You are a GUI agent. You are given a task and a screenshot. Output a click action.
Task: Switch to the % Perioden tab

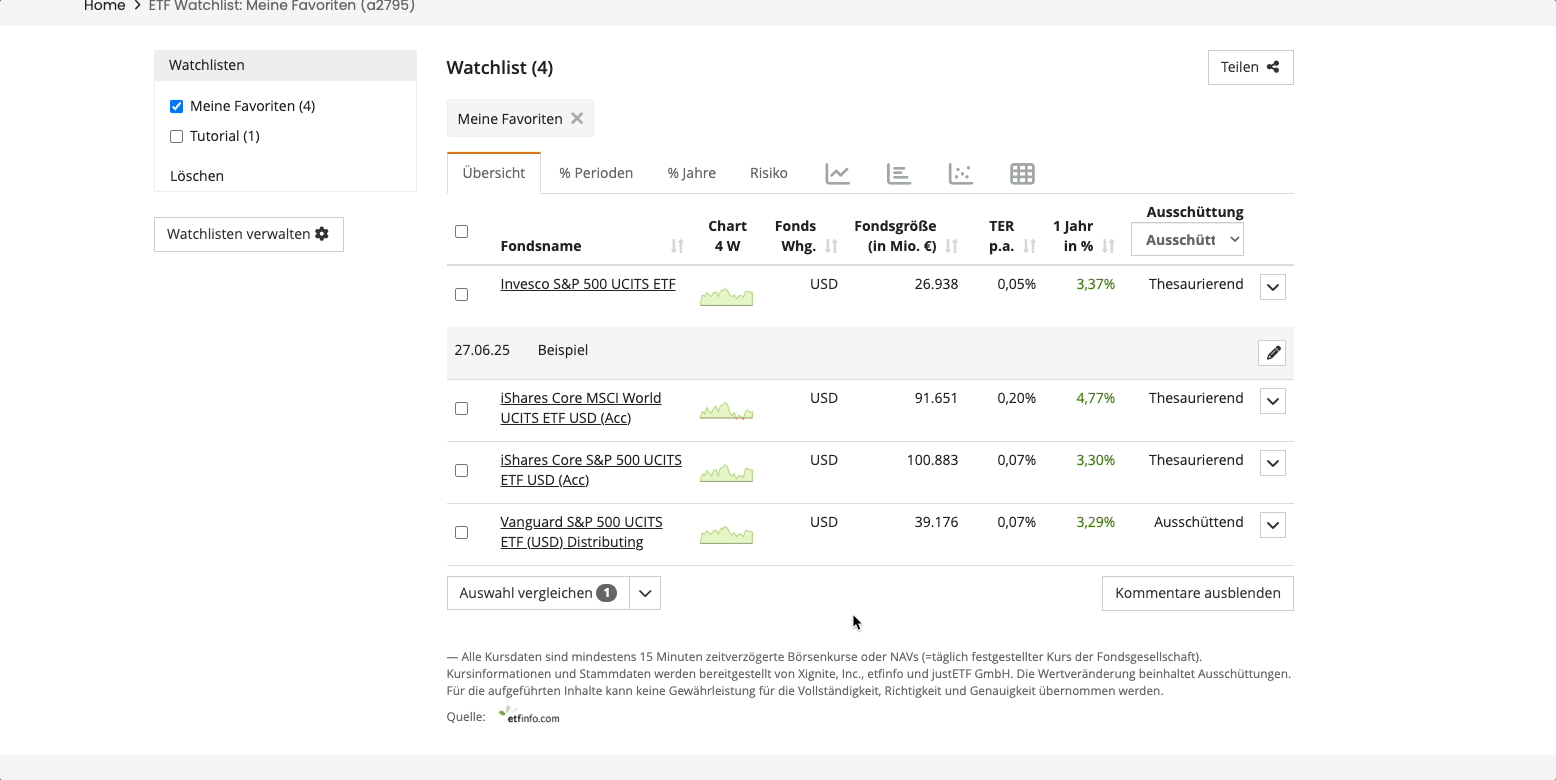click(596, 173)
